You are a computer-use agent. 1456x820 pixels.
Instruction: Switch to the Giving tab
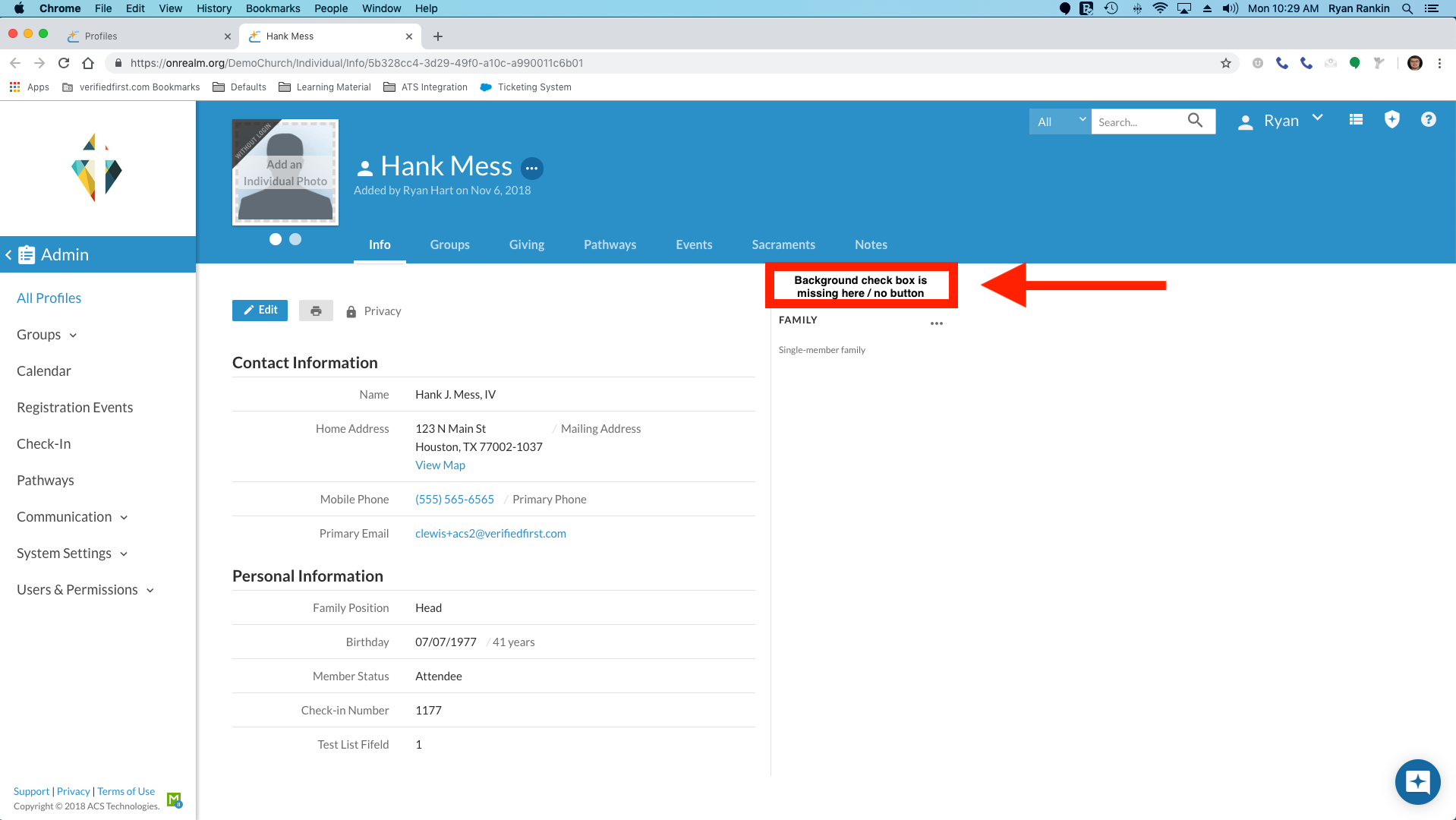pyautogui.click(x=526, y=244)
